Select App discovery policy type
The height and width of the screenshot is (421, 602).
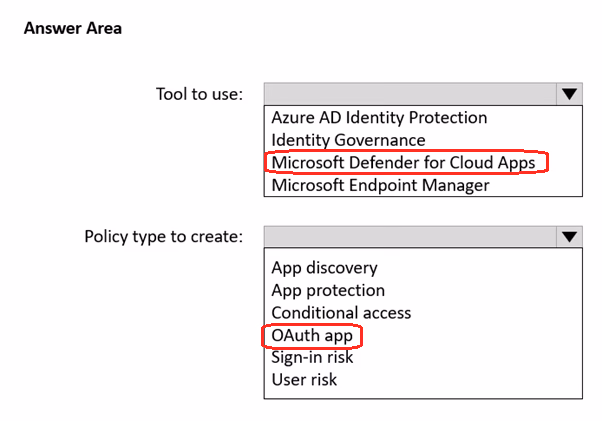[324, 268]
